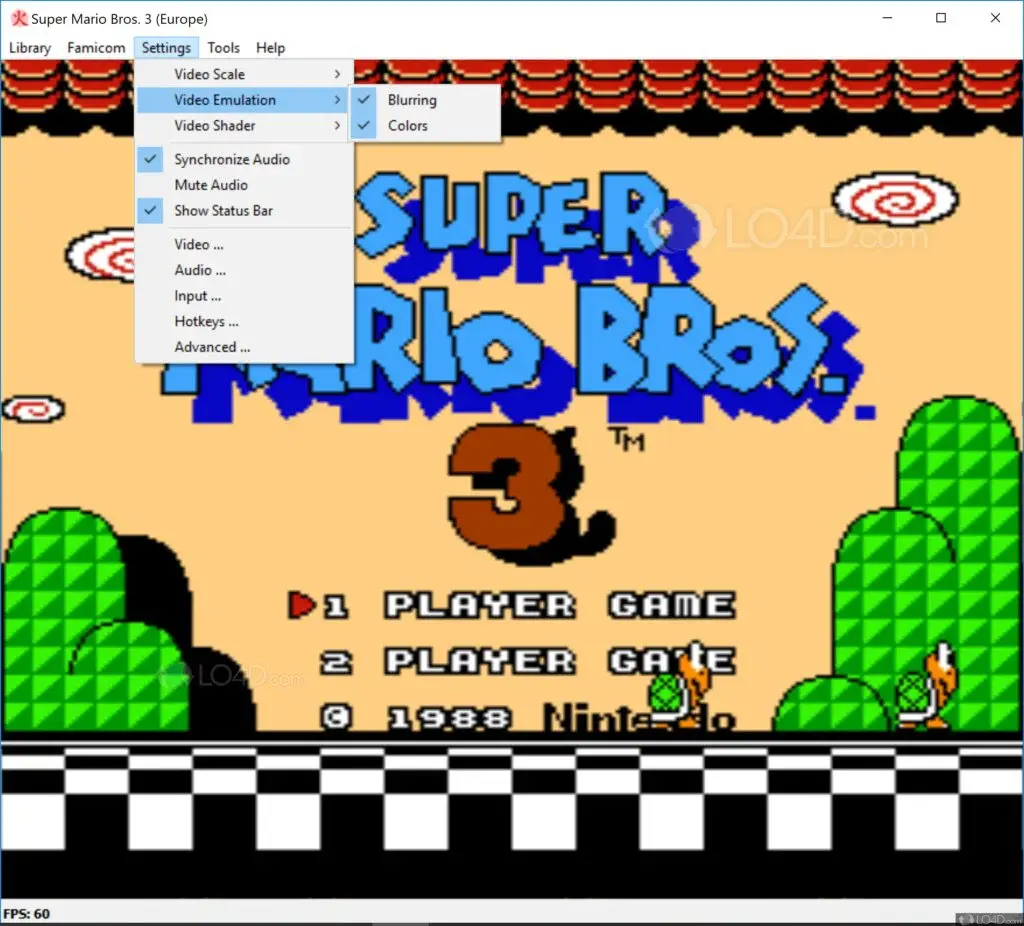
Task: Minimize the Super Mario Bros. 3 window
Action: click(887, 18)
